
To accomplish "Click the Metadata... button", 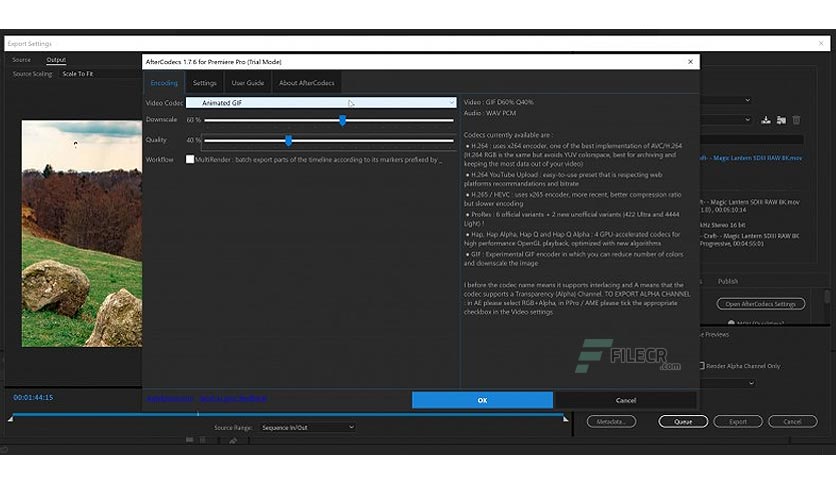I will [x=611, y=422].
